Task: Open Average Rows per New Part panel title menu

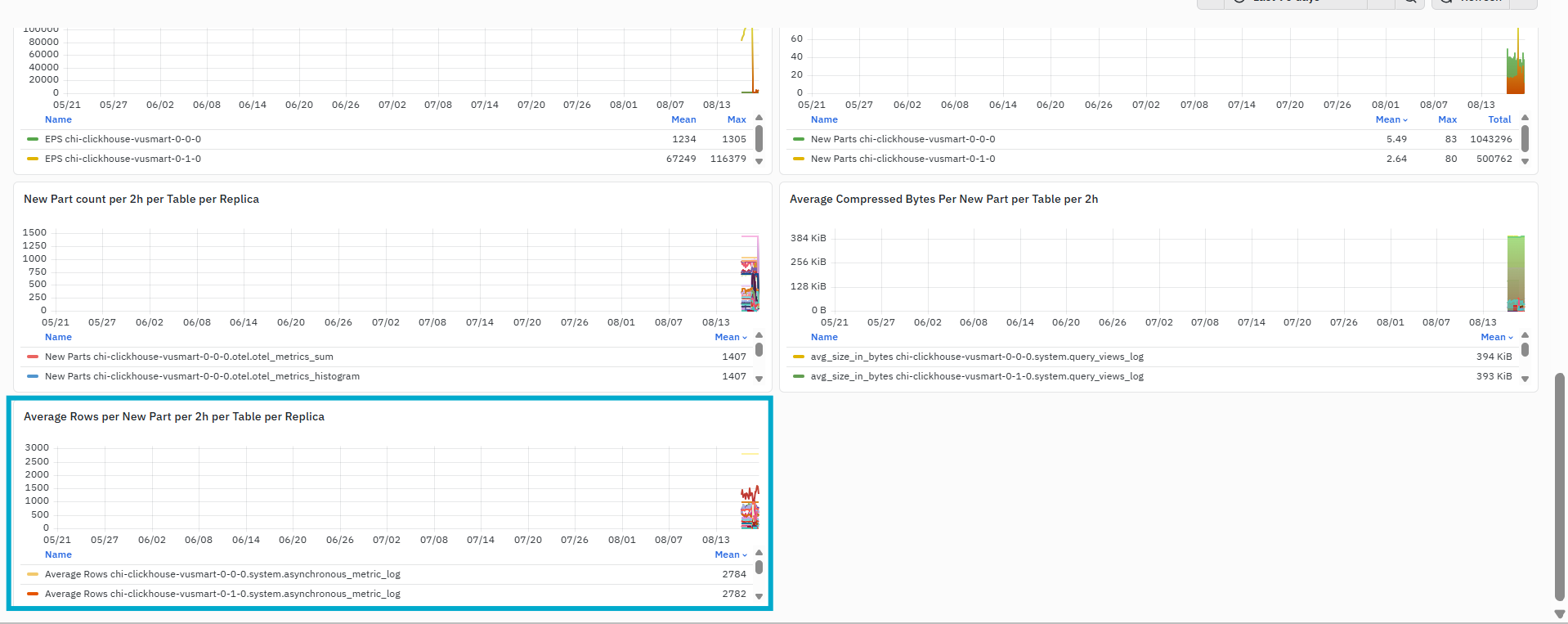Action: point(174,416)
